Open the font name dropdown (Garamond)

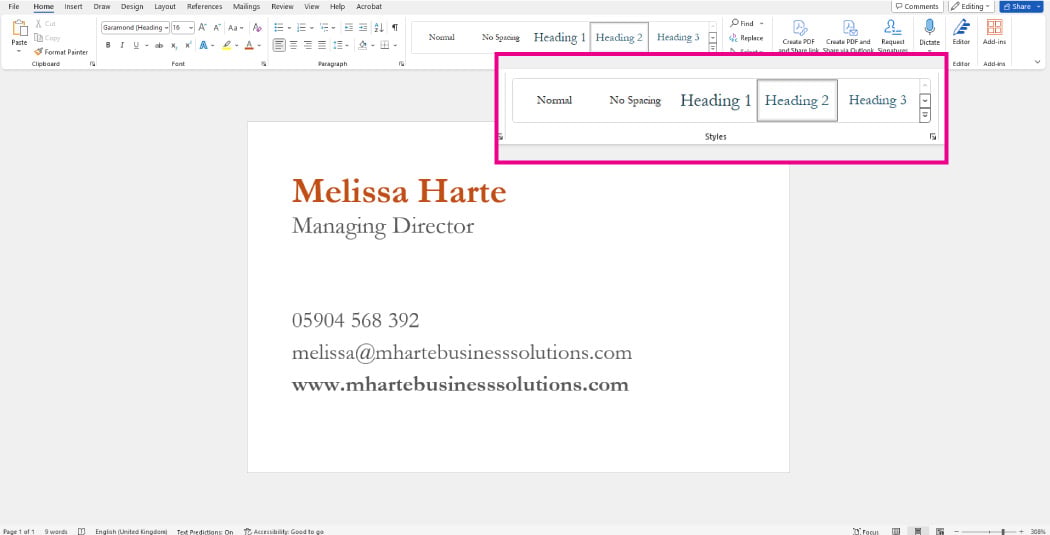point(166,27)
